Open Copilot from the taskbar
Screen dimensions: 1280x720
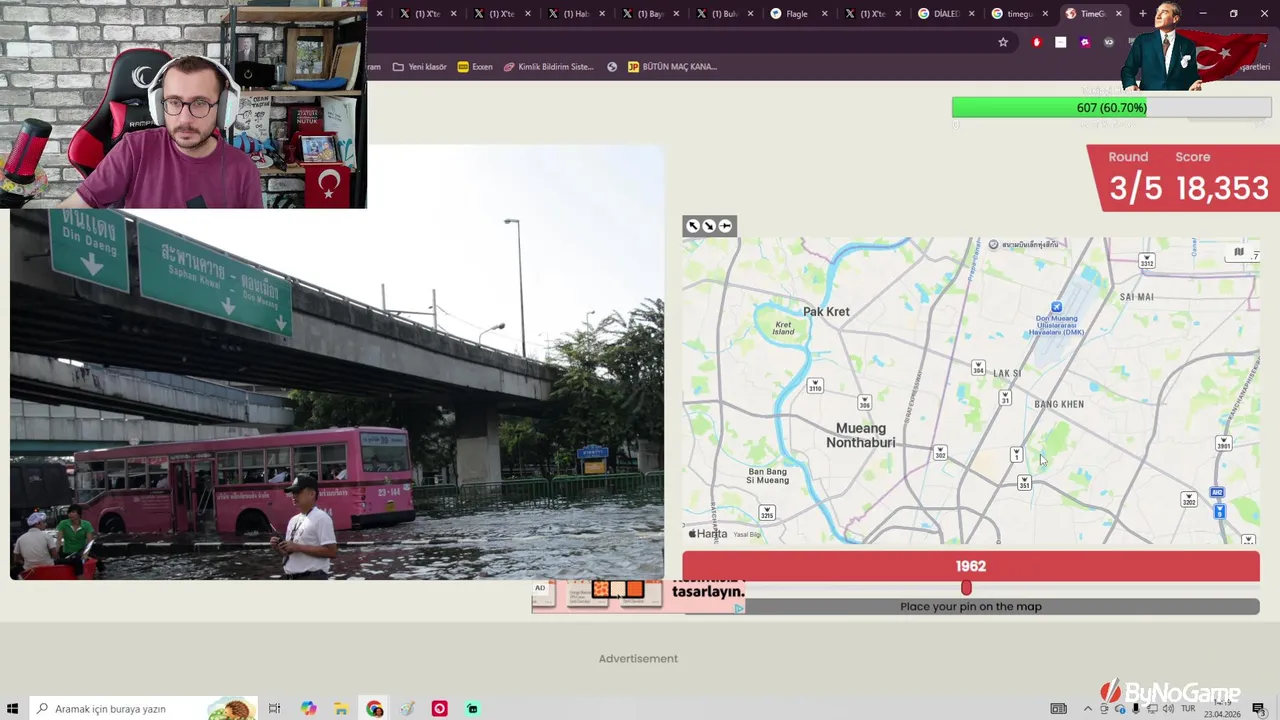pos(308,709)
